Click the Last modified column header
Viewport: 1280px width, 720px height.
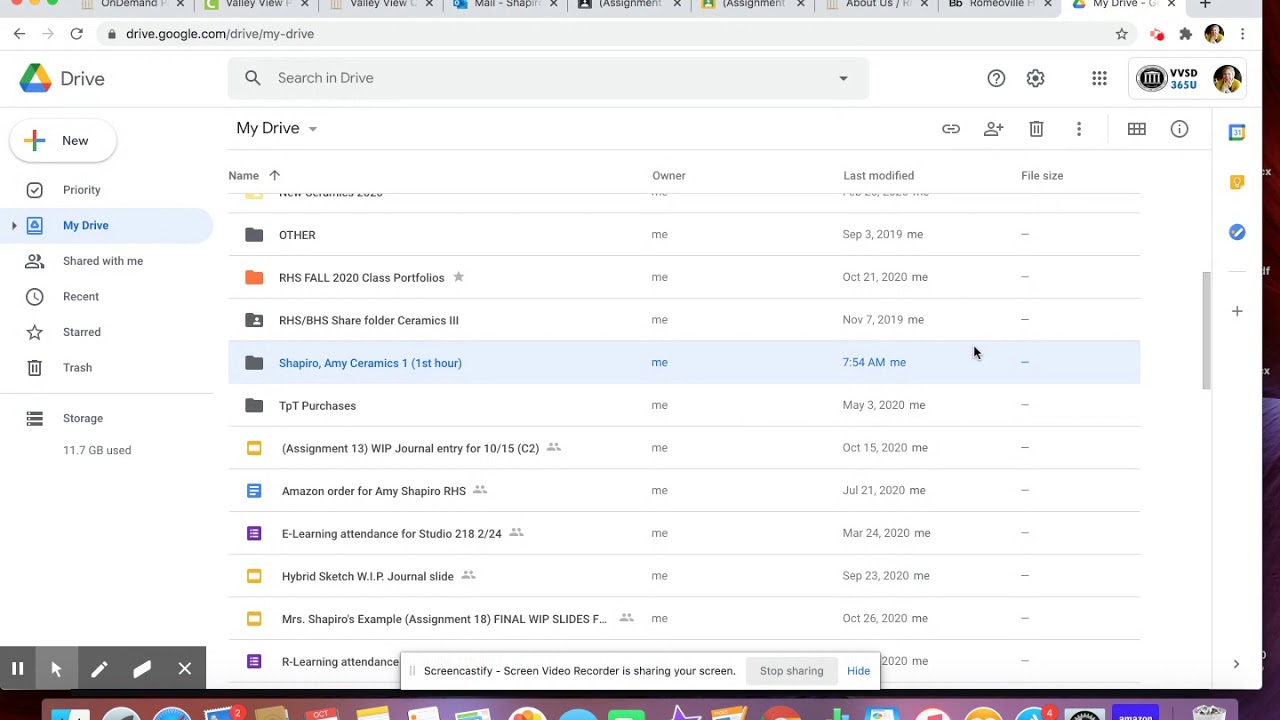[878, 176]
